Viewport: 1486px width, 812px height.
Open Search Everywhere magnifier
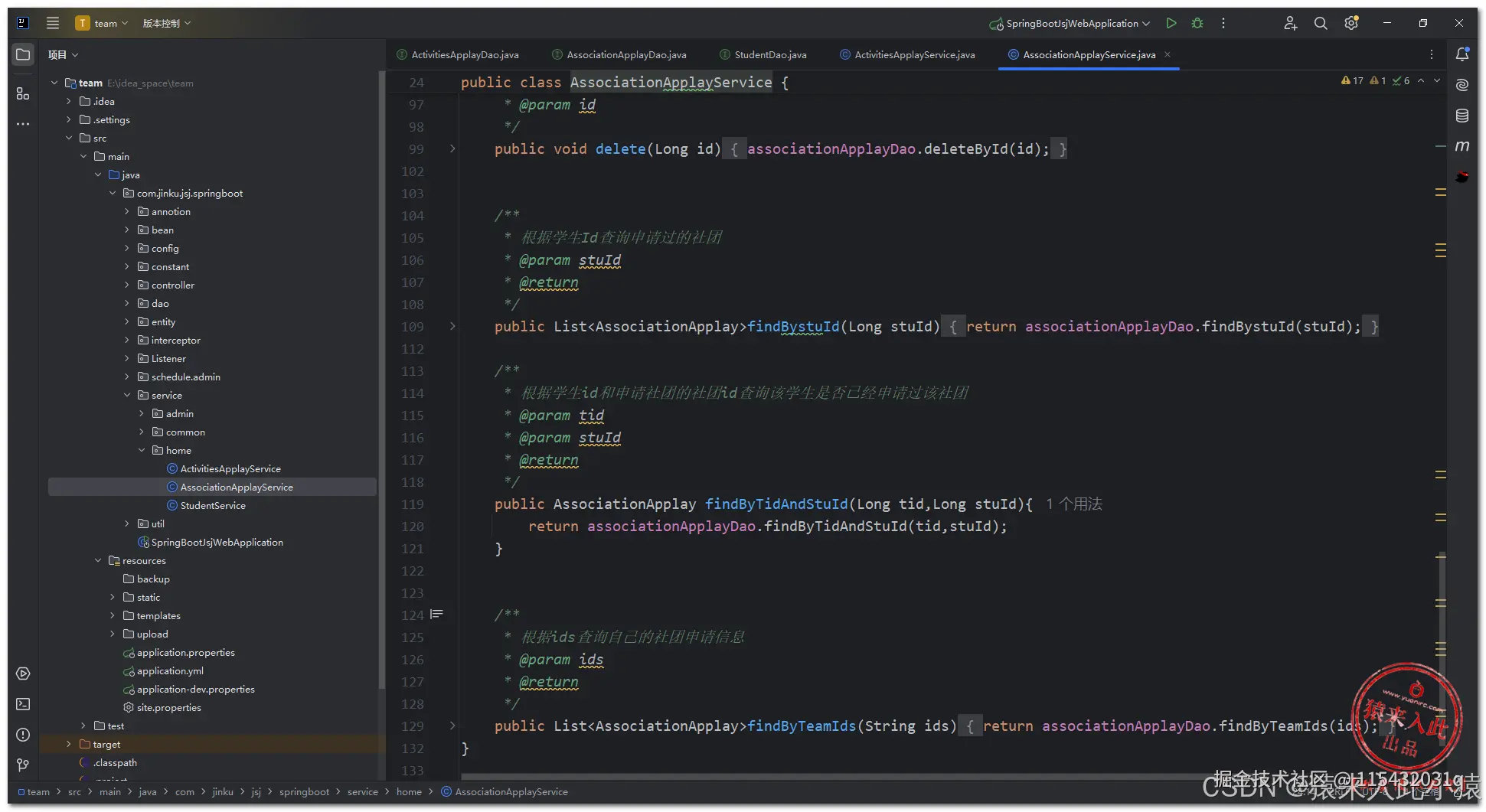(1321, 23)
